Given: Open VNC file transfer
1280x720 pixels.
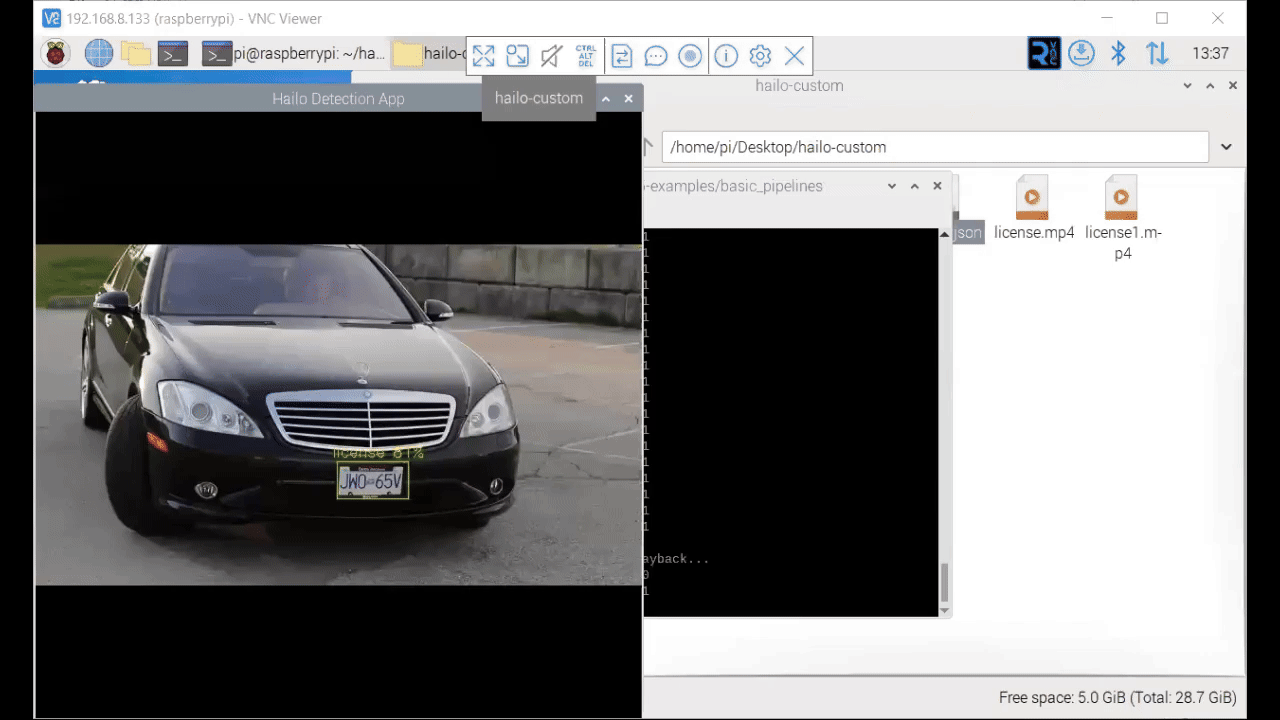Looking at the screenshot, I should click(x=621, y=56).
